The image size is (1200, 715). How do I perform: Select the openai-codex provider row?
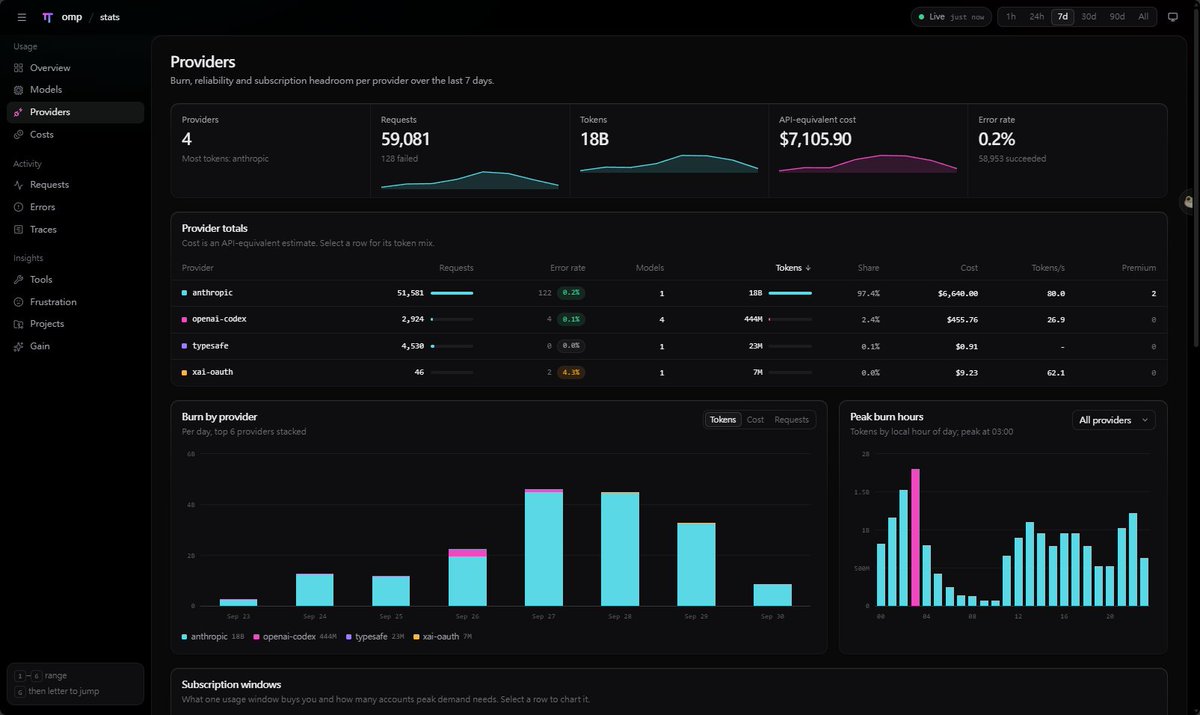point(668,319)
